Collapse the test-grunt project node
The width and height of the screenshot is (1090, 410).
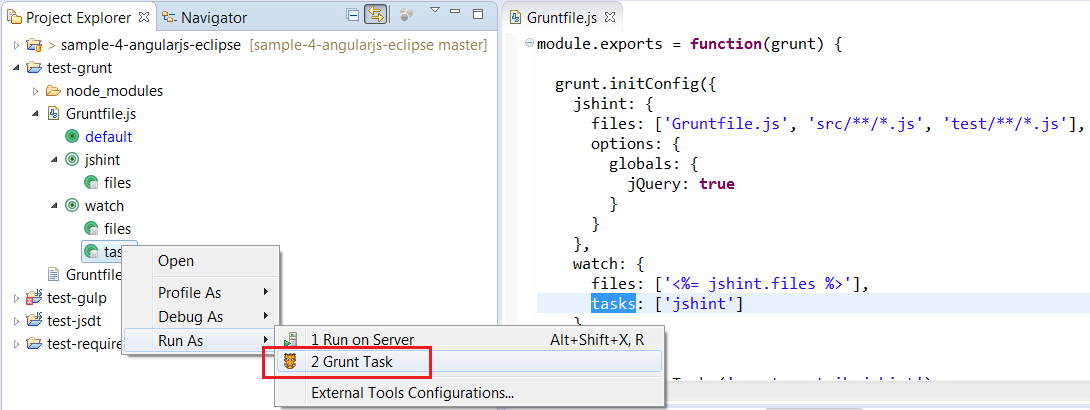click(16, 68)
